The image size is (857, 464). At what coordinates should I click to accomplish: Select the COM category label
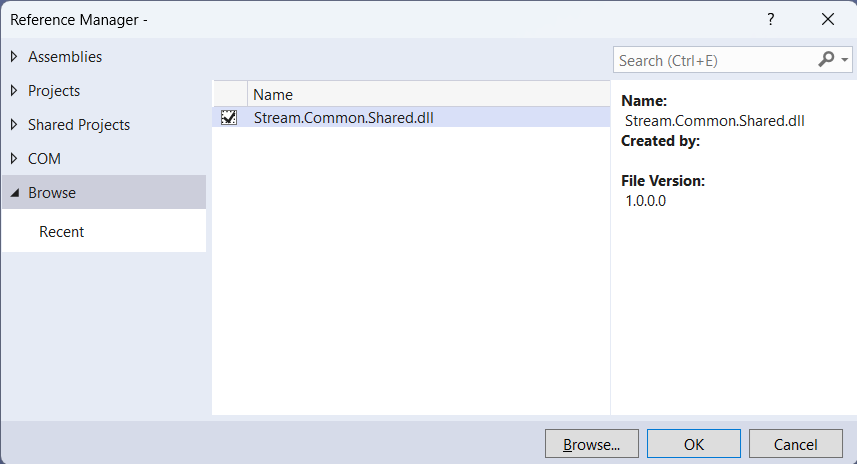pos(44,159)
